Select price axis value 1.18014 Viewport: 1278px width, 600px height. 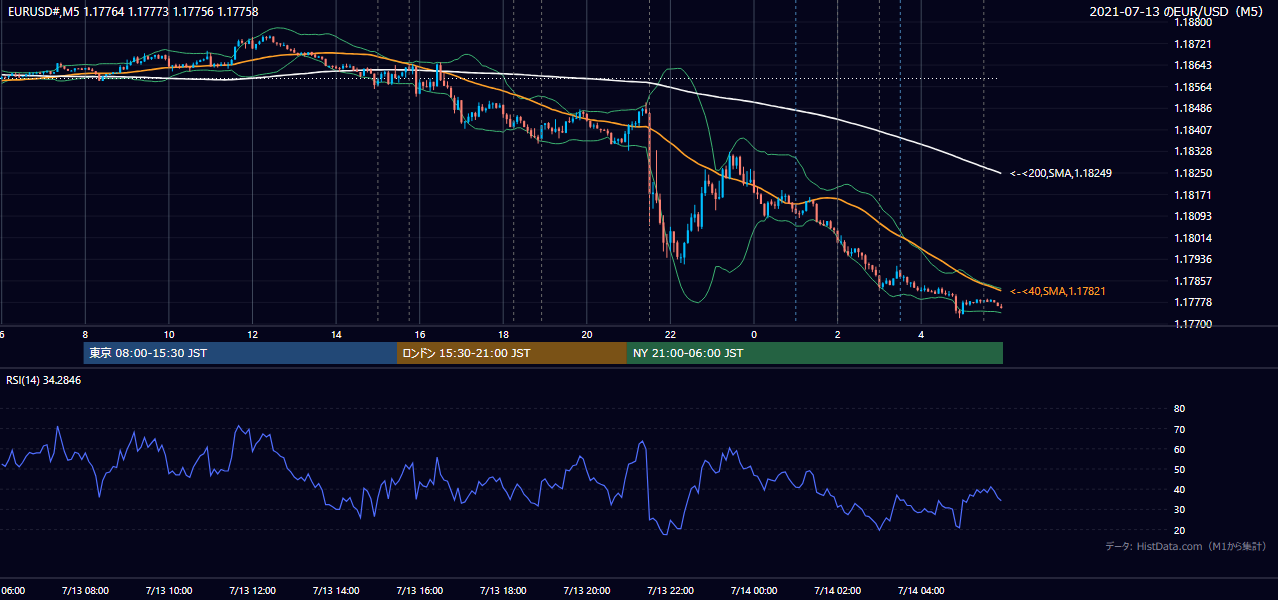[x=1192, y=238]
